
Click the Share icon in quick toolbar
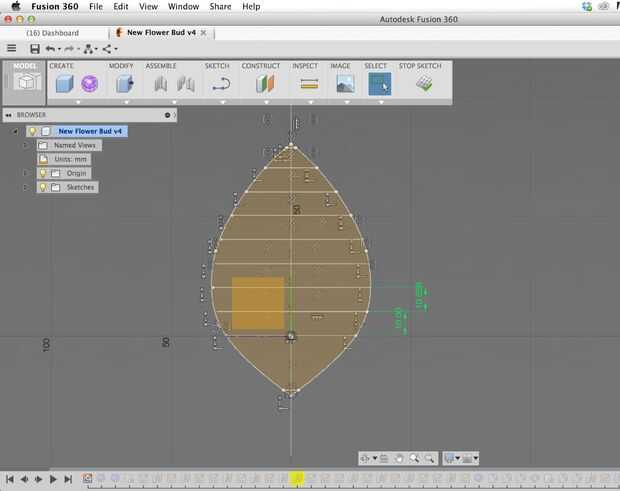point(107,49)
